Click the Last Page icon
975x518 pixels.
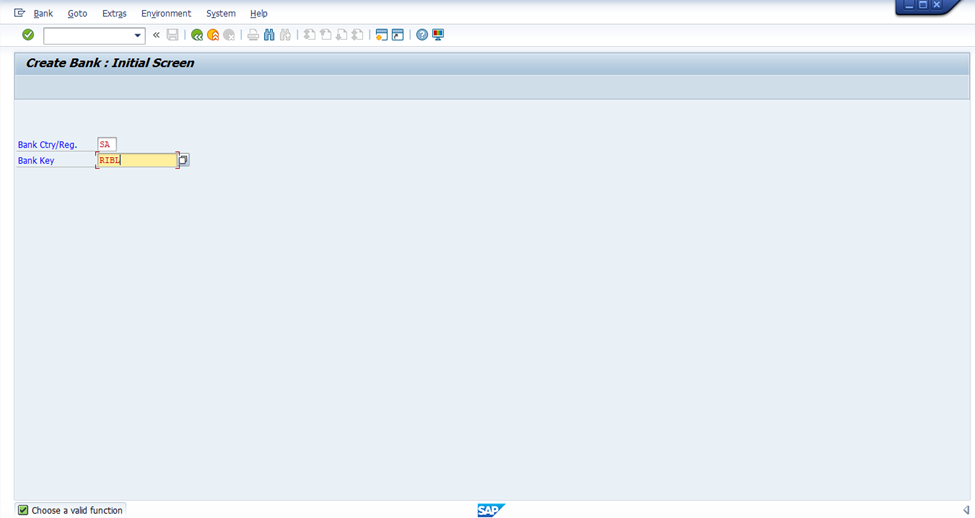pyautogui.click(x=358, y=35)
